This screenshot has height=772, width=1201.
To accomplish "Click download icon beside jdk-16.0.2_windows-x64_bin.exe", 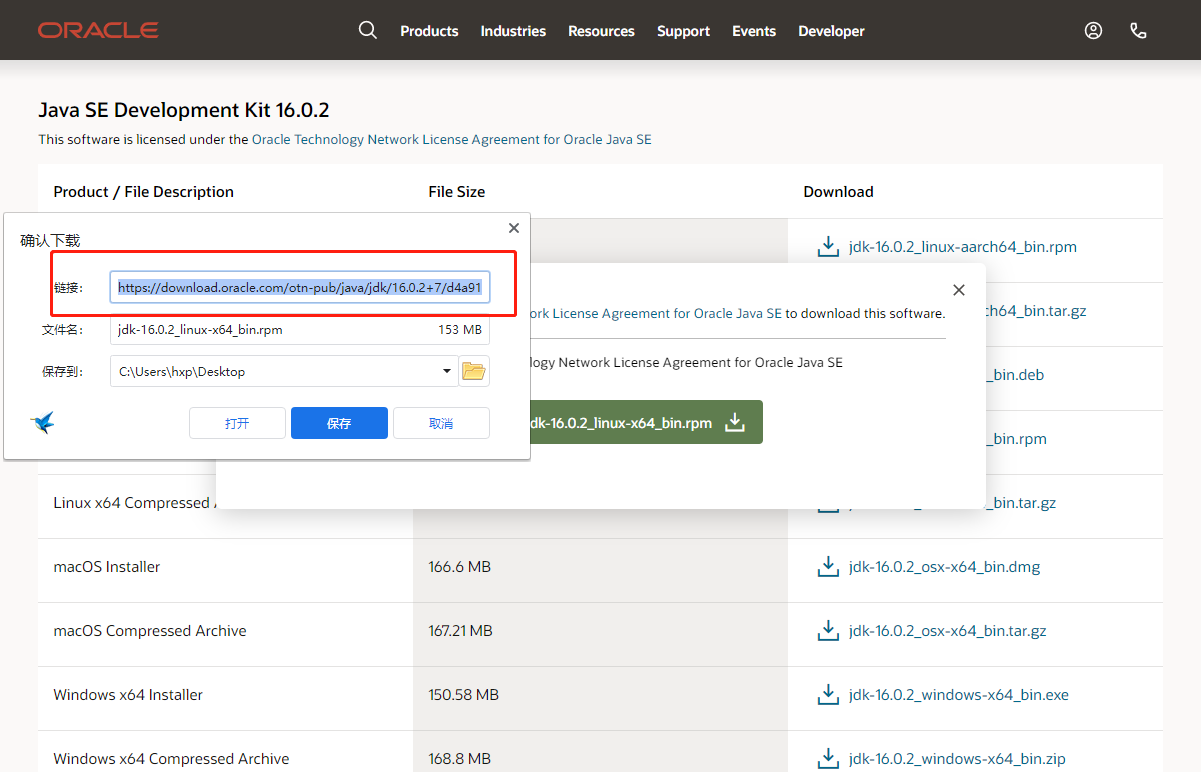I will click(828, 694).
